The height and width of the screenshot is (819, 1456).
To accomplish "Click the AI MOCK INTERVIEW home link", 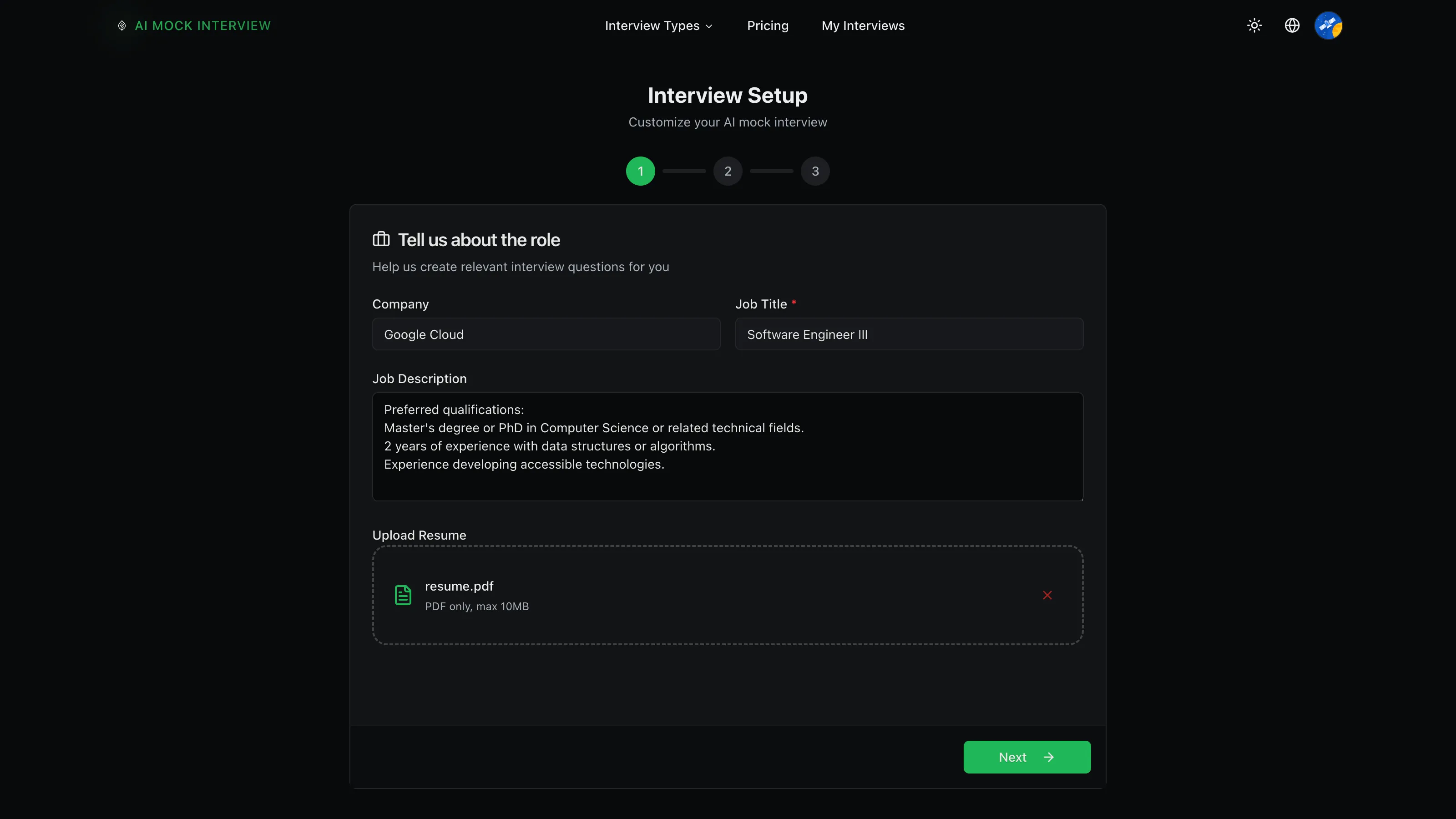I will [x=203, y=25].
